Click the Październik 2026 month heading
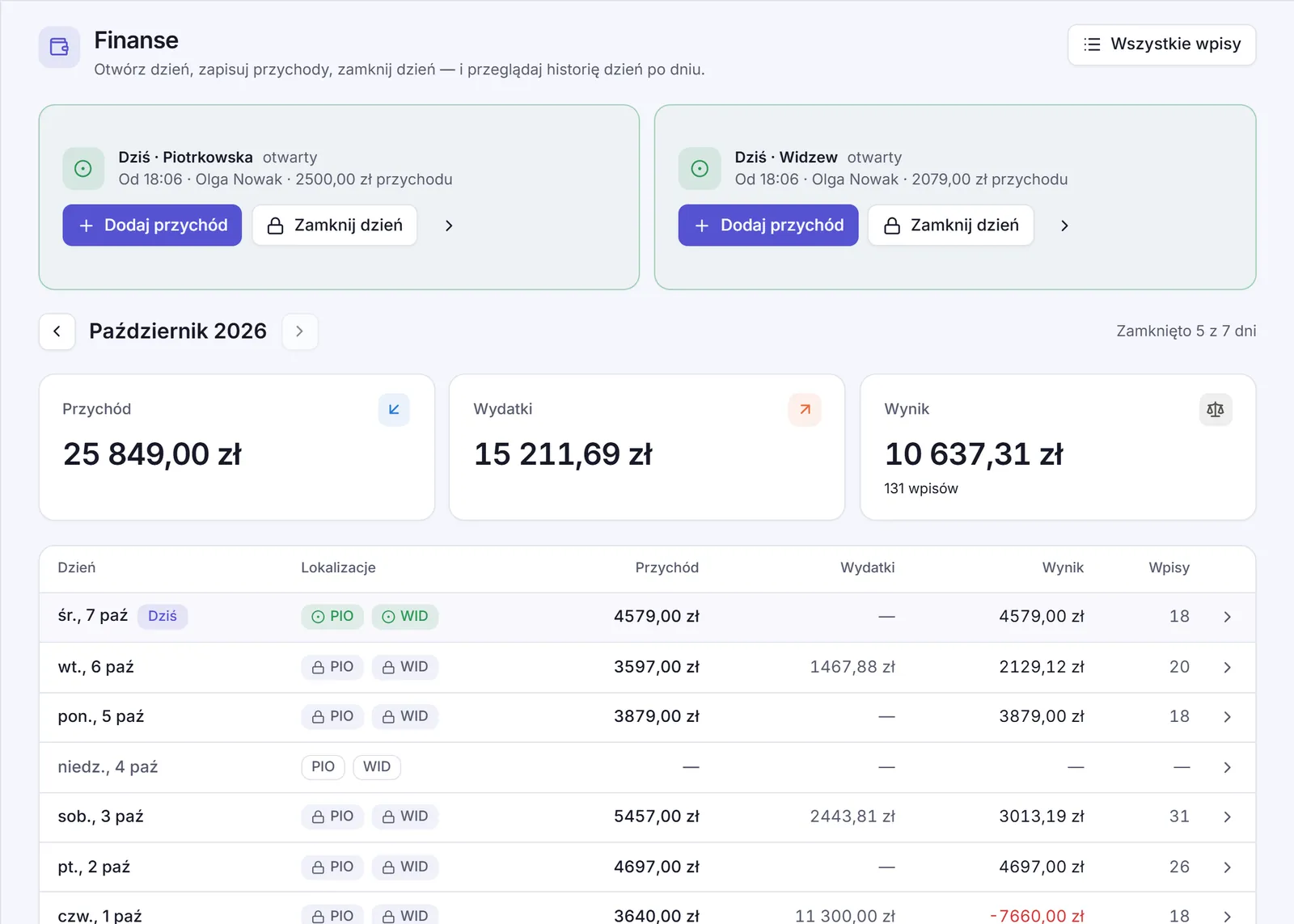 178,331
